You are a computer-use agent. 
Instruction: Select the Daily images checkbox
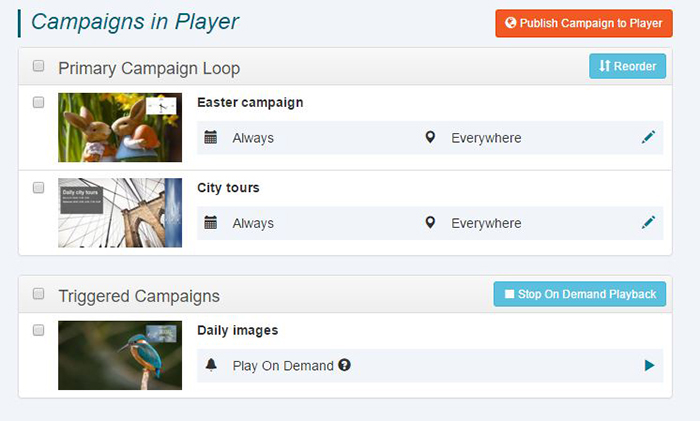[38, 330]
